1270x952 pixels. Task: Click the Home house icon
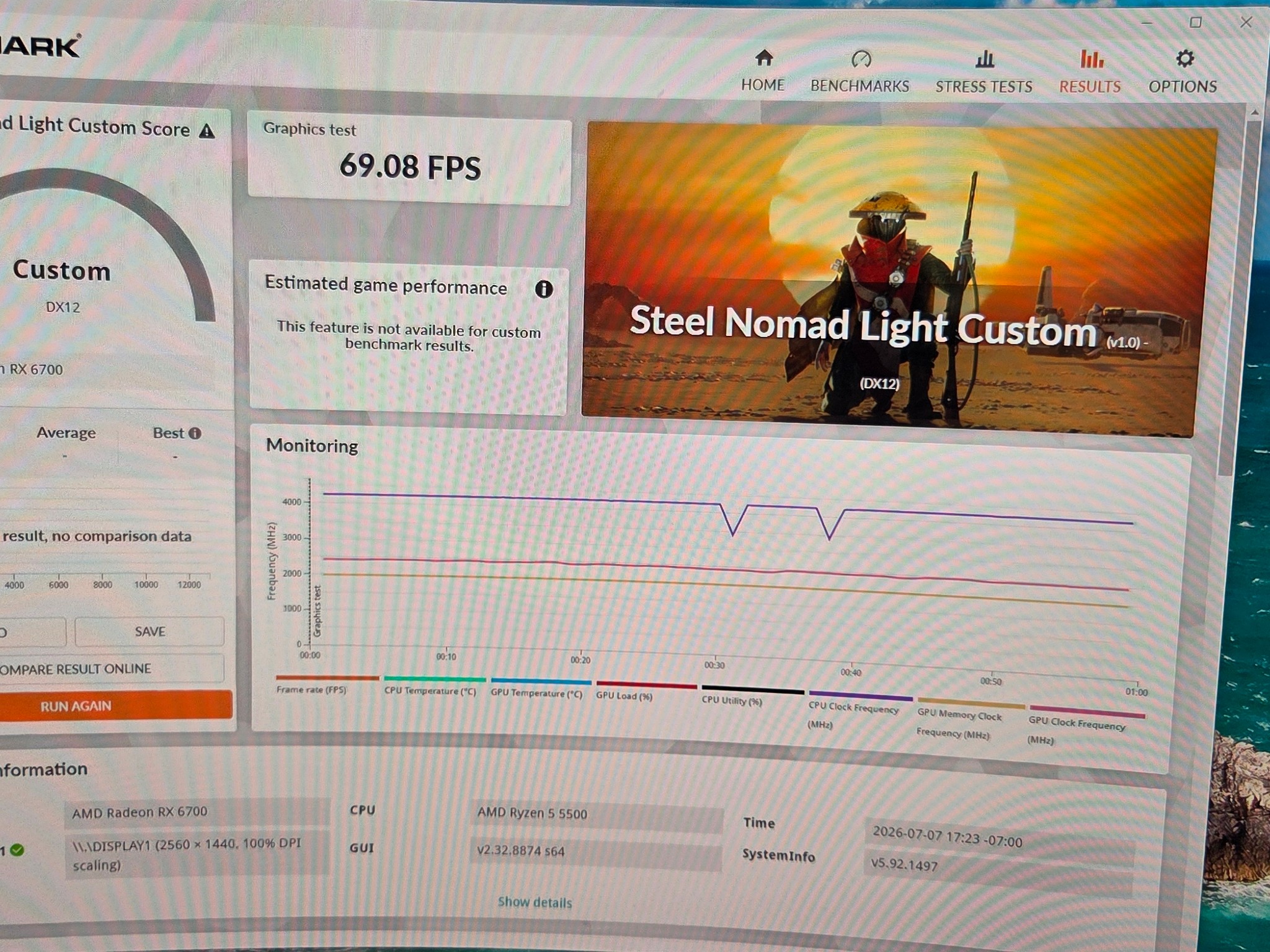point(764,58)
